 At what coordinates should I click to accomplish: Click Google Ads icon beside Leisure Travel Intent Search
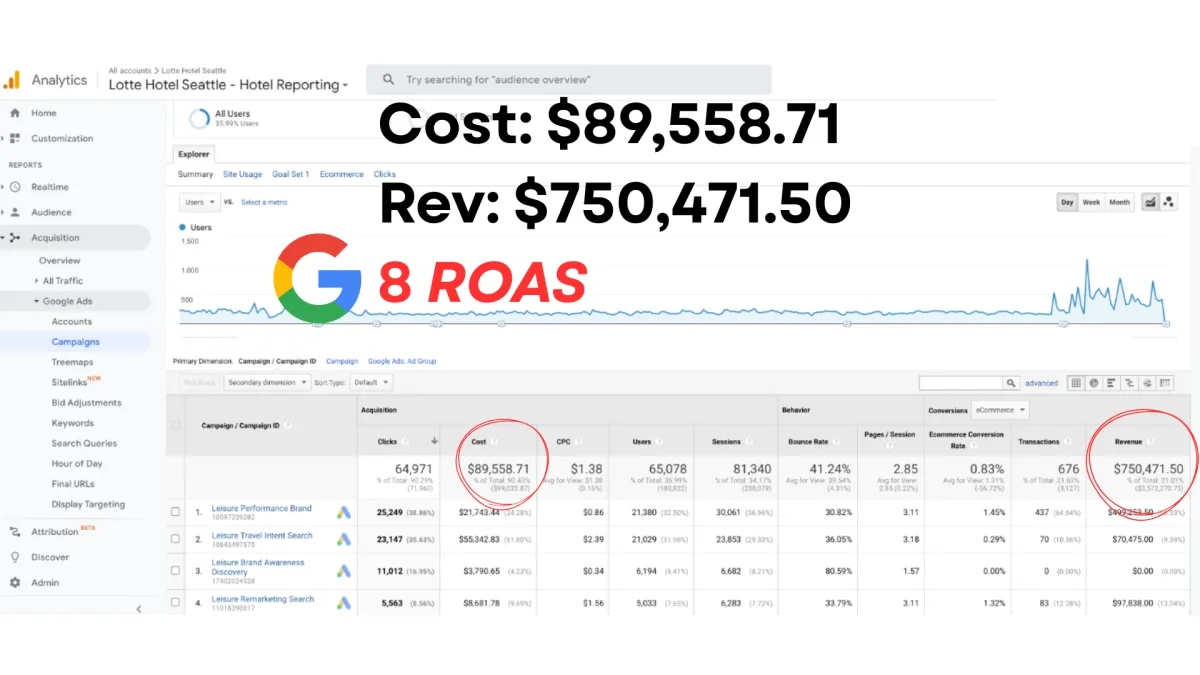point(343,539)
